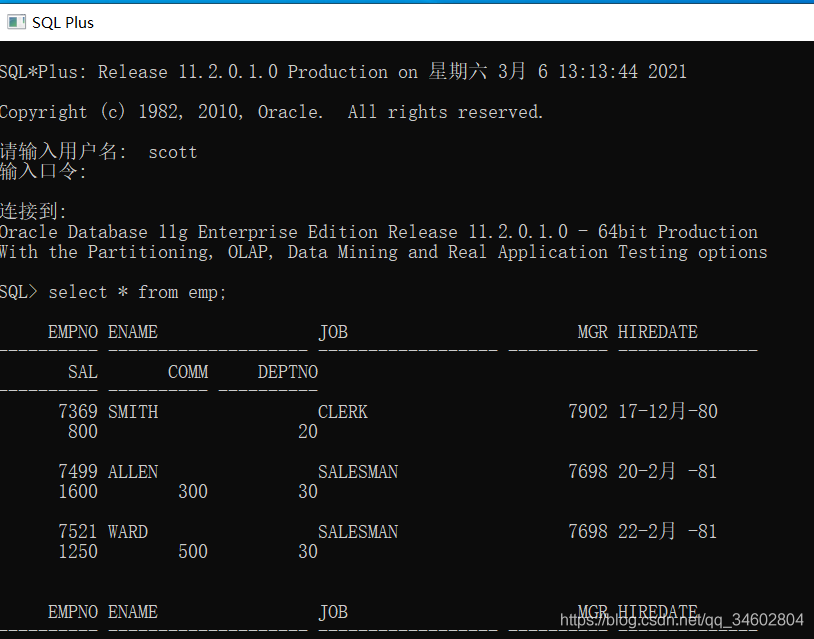
Task: Click manager number 7902
Action: pos(588,412)
